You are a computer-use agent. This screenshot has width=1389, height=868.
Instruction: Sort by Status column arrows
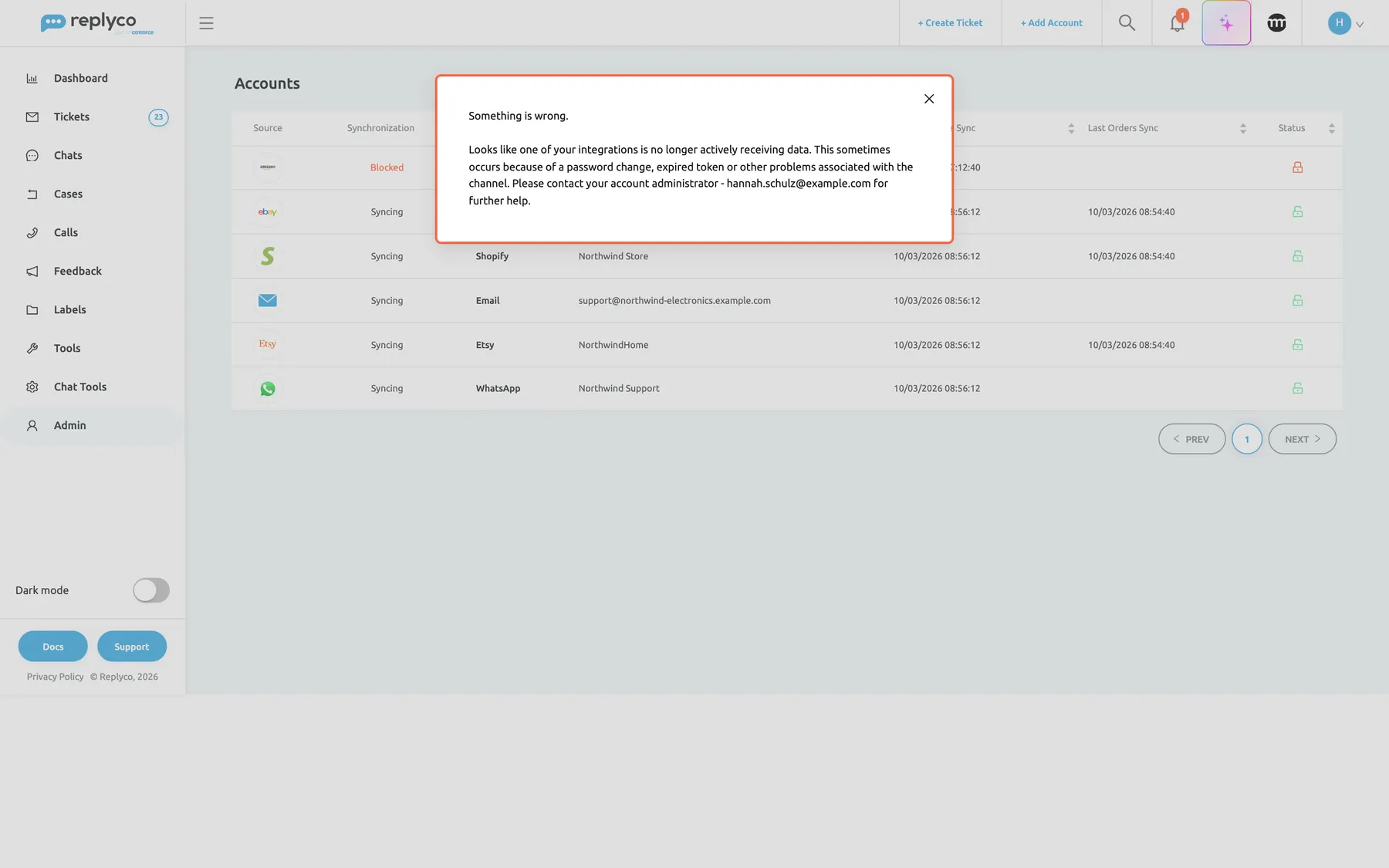[1332, 129]
